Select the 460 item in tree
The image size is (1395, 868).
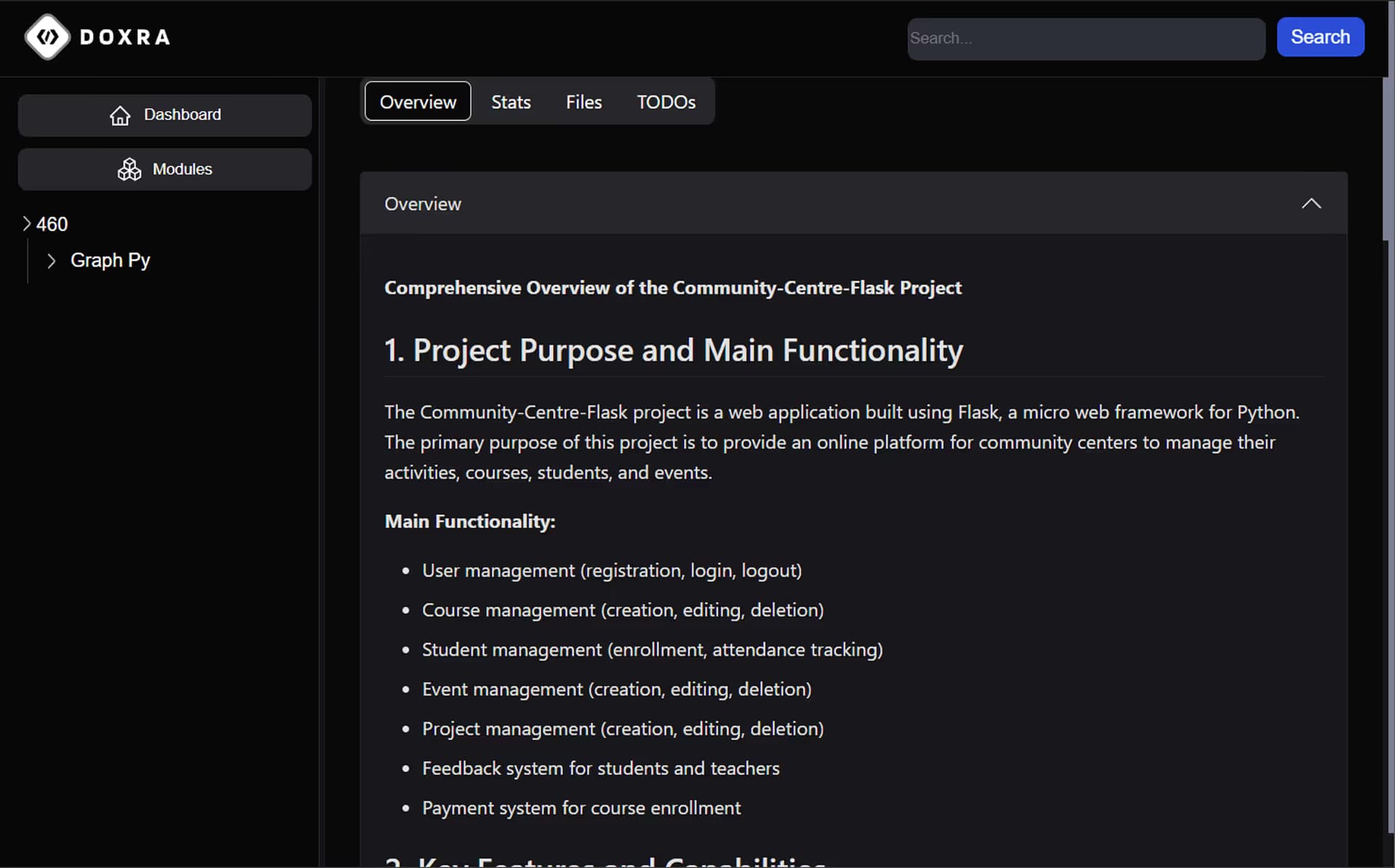click(52, 224)
